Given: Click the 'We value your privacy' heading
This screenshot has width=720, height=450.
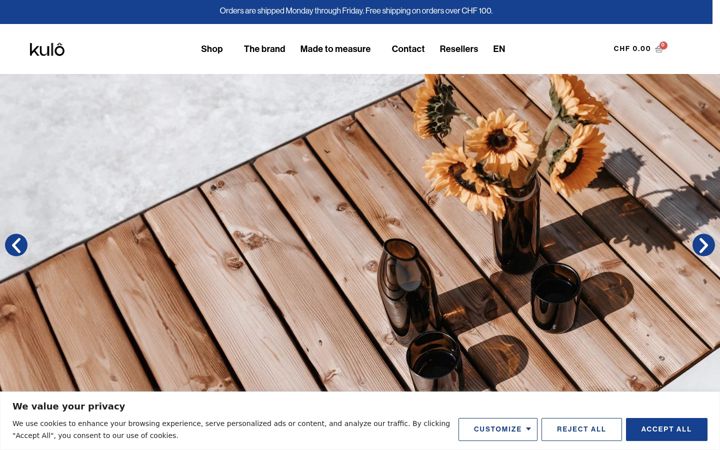Looking at the screenshot, I should (69, 406).
